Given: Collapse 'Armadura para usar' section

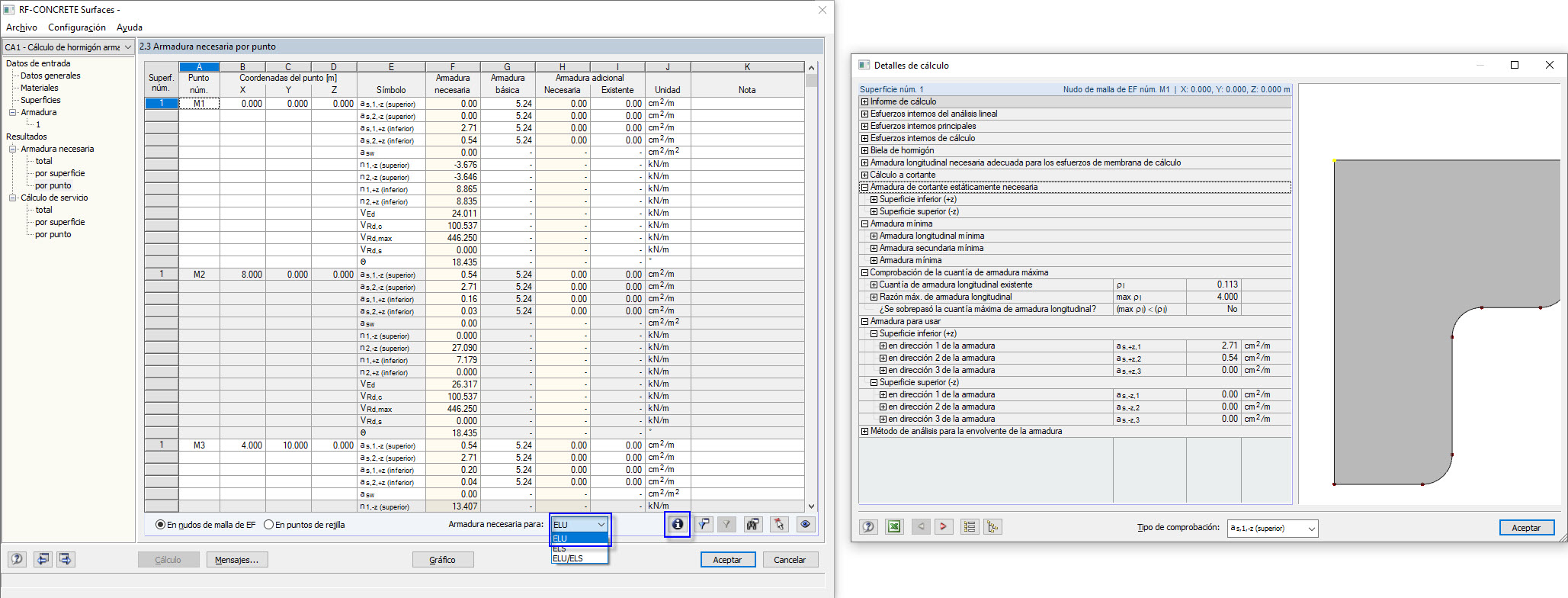Looking at the screenshot, I should [864, 321].
